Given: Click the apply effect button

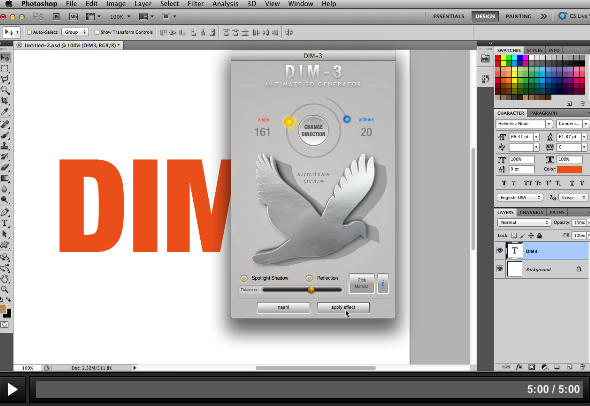Looking at the screenshot, I should pos(343,307).
